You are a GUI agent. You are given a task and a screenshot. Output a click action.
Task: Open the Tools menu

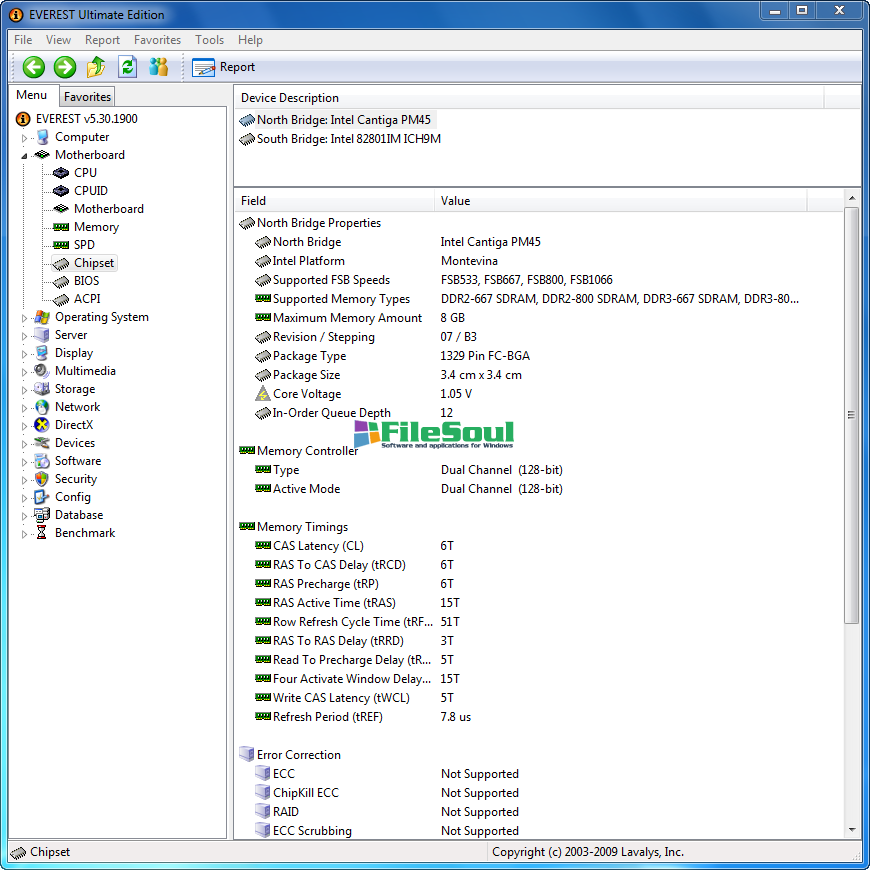(x=209, y=40)
